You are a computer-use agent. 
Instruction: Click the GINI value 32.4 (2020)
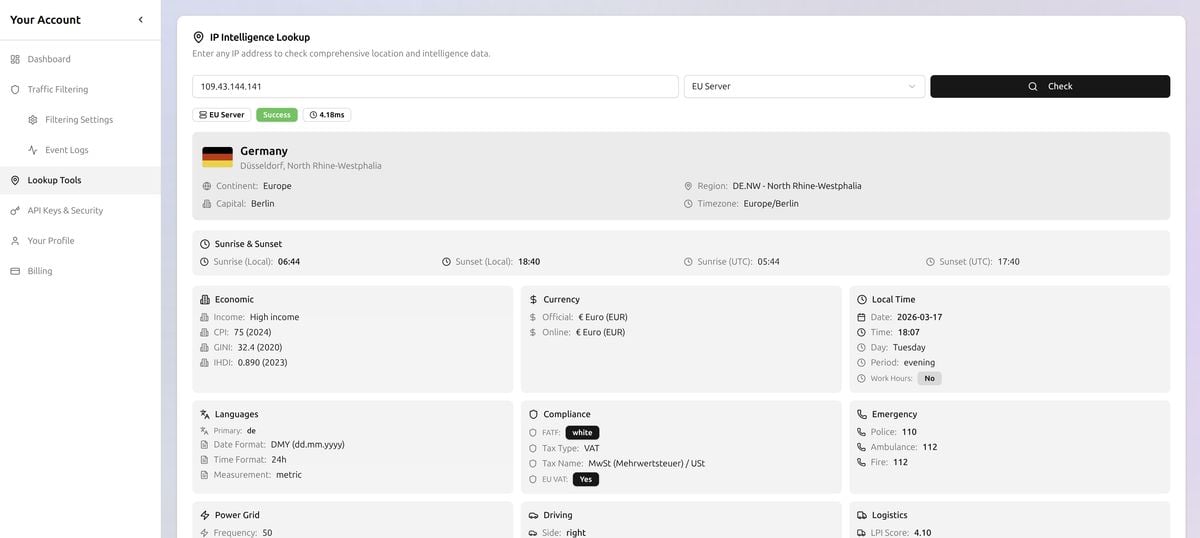[262, 347]
